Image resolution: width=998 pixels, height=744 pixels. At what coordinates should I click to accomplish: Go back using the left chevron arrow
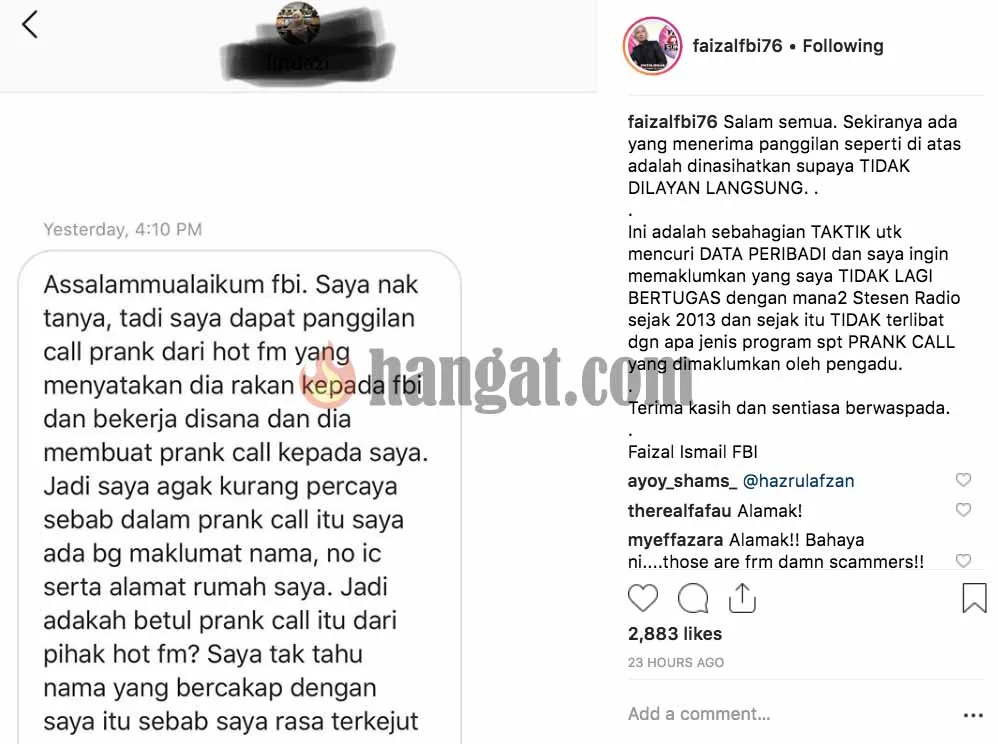[30, 25]
